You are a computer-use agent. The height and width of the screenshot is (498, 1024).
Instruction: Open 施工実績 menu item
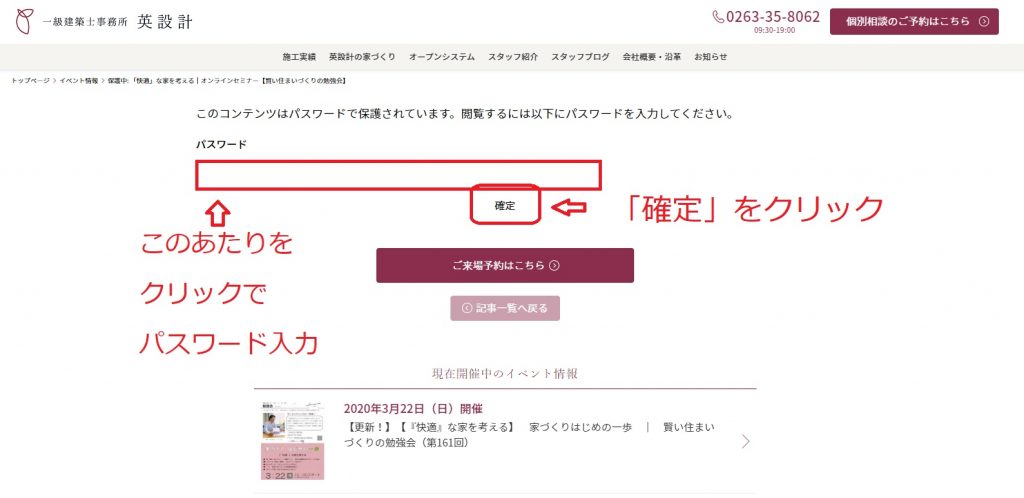pyautogui.click(x=299, y=57)
